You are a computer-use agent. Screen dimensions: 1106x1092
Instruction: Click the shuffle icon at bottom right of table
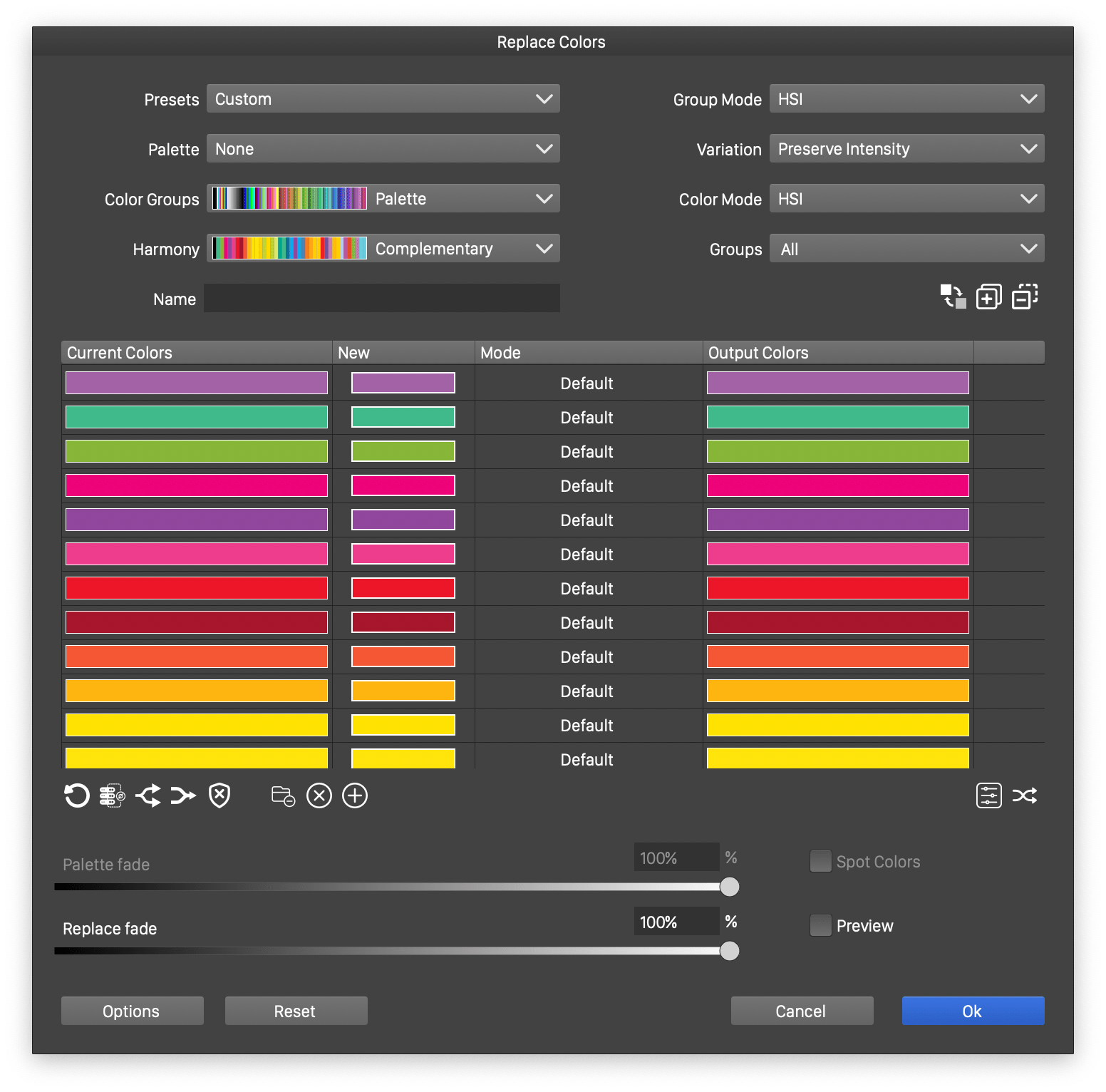[x=1026, y=795]
